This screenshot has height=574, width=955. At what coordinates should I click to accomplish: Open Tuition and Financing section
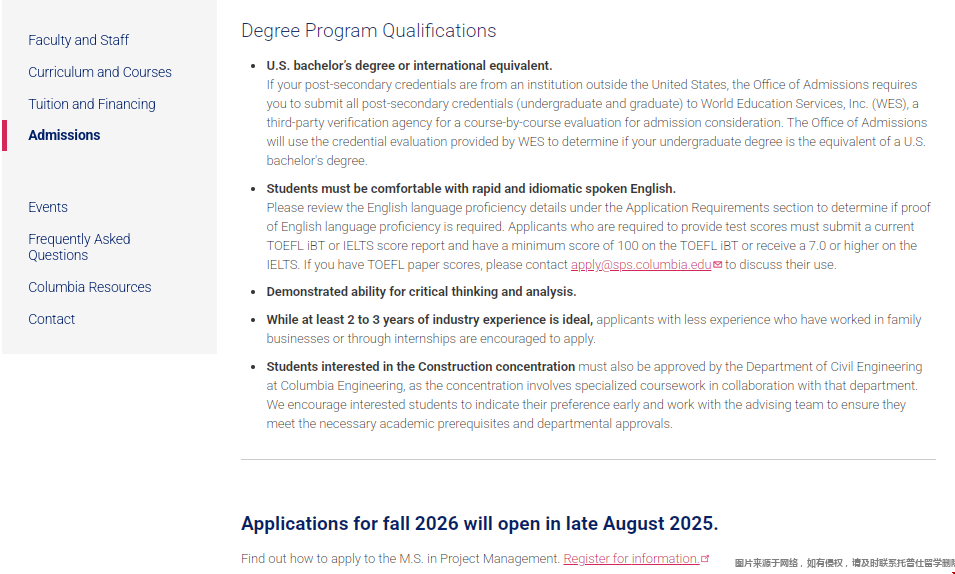pos(92,104)
